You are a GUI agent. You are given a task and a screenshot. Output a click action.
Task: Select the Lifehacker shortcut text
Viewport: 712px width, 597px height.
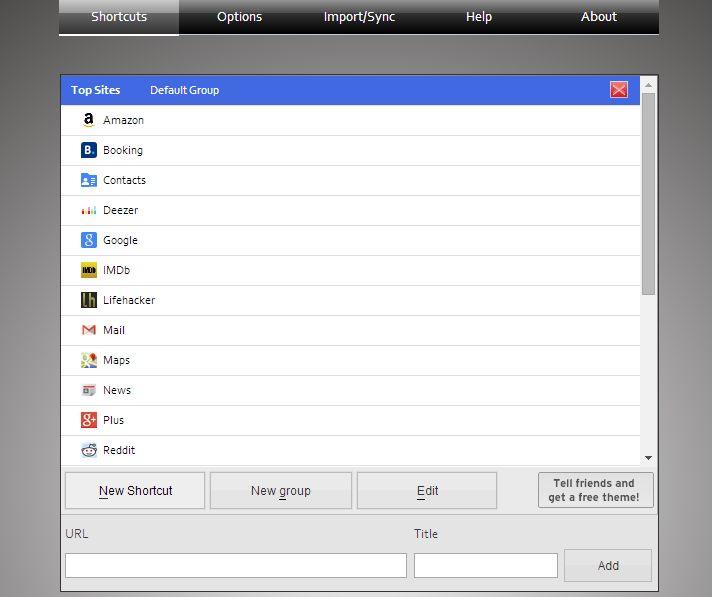129,300
